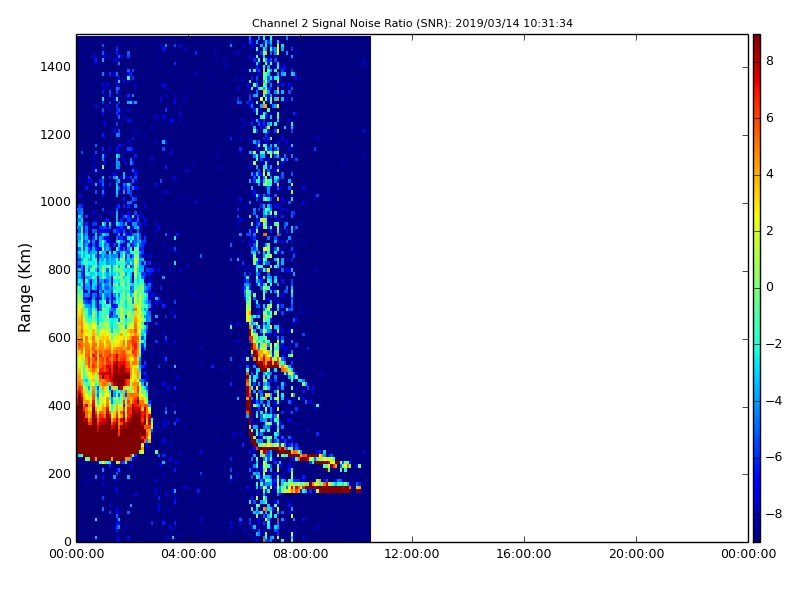Click the colorbar label −4
The height and width of the screenshot is (600, 800).
click(774, 401)
